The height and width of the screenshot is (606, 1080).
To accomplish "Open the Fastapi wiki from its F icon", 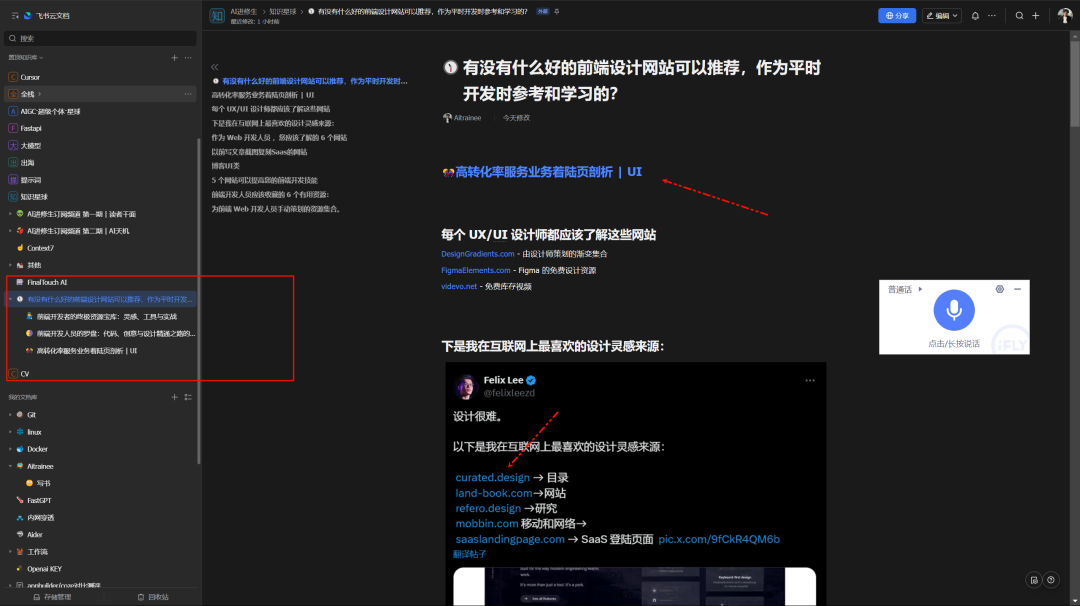I will (x=13, y=128).
